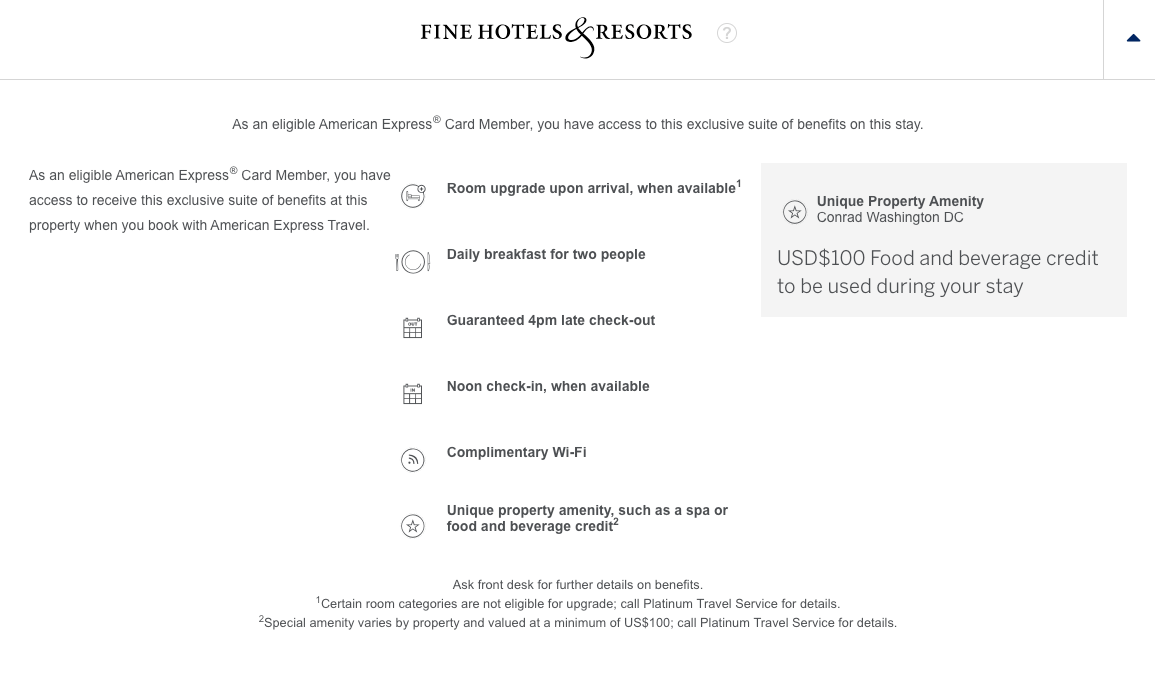Click the star icon beside Conrad Washington DC

coord(794,212)
